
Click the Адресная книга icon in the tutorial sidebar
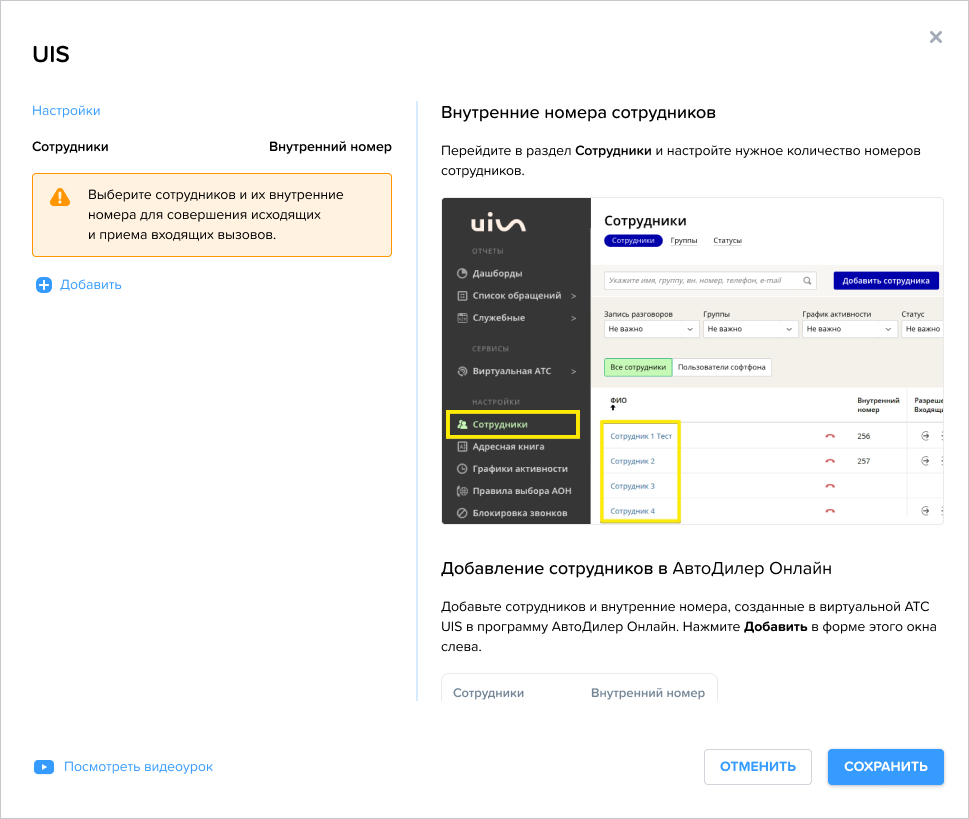462,446
